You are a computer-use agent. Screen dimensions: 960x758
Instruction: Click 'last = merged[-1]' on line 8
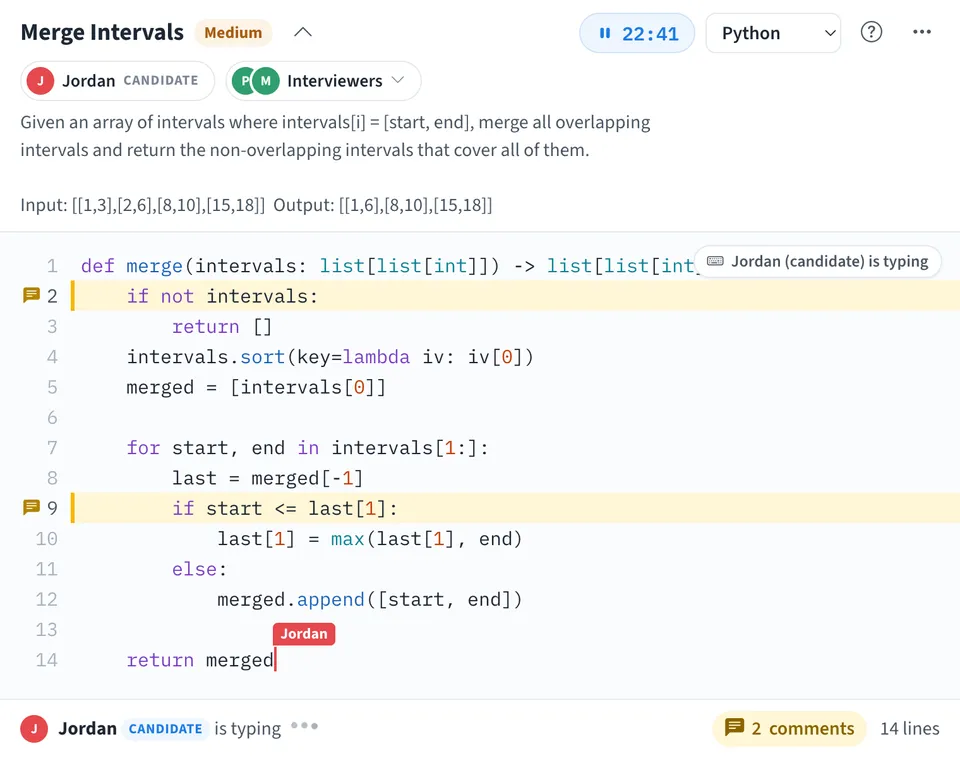coord(268,478)
